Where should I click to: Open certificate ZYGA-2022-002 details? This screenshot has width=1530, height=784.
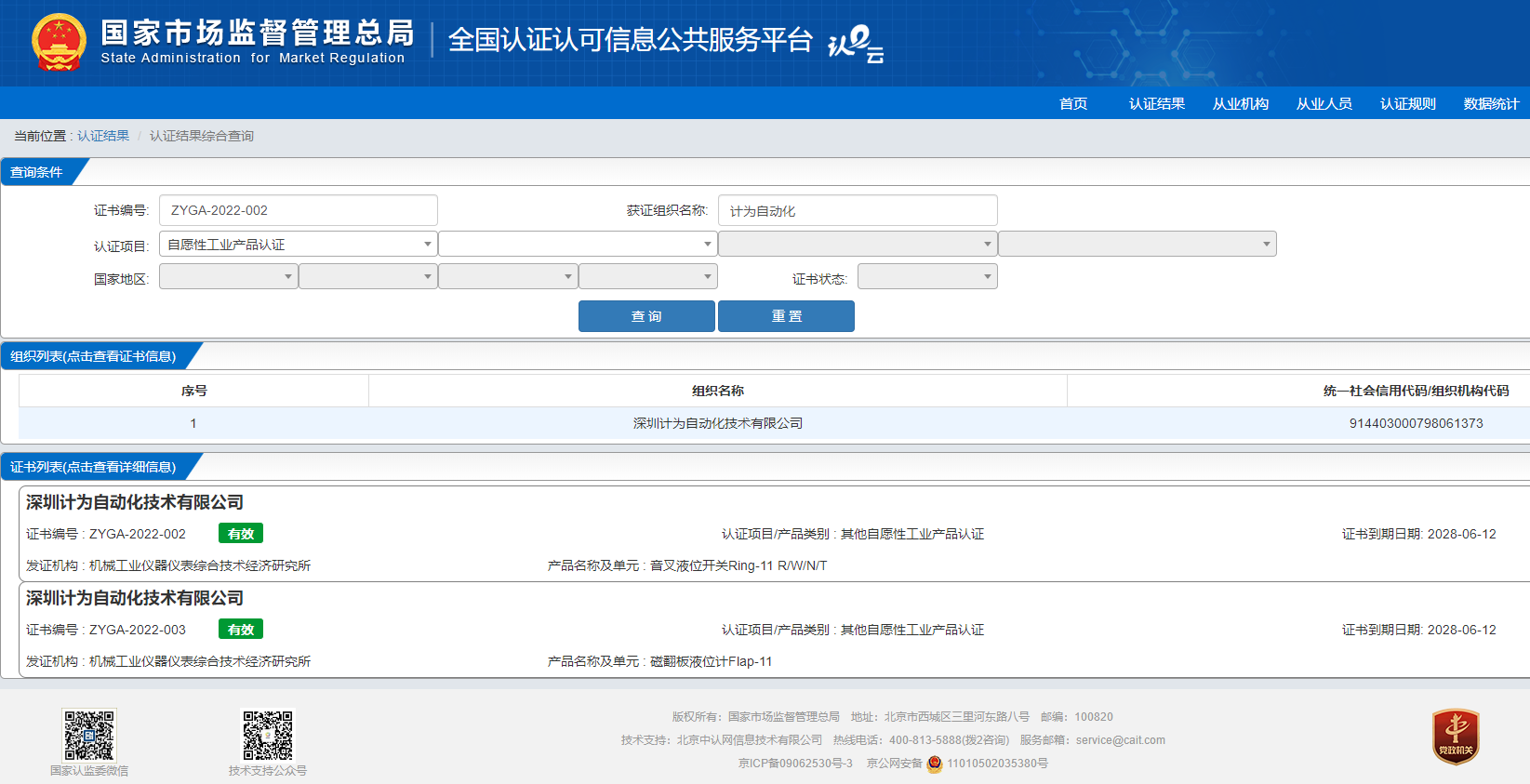point(774,534)
